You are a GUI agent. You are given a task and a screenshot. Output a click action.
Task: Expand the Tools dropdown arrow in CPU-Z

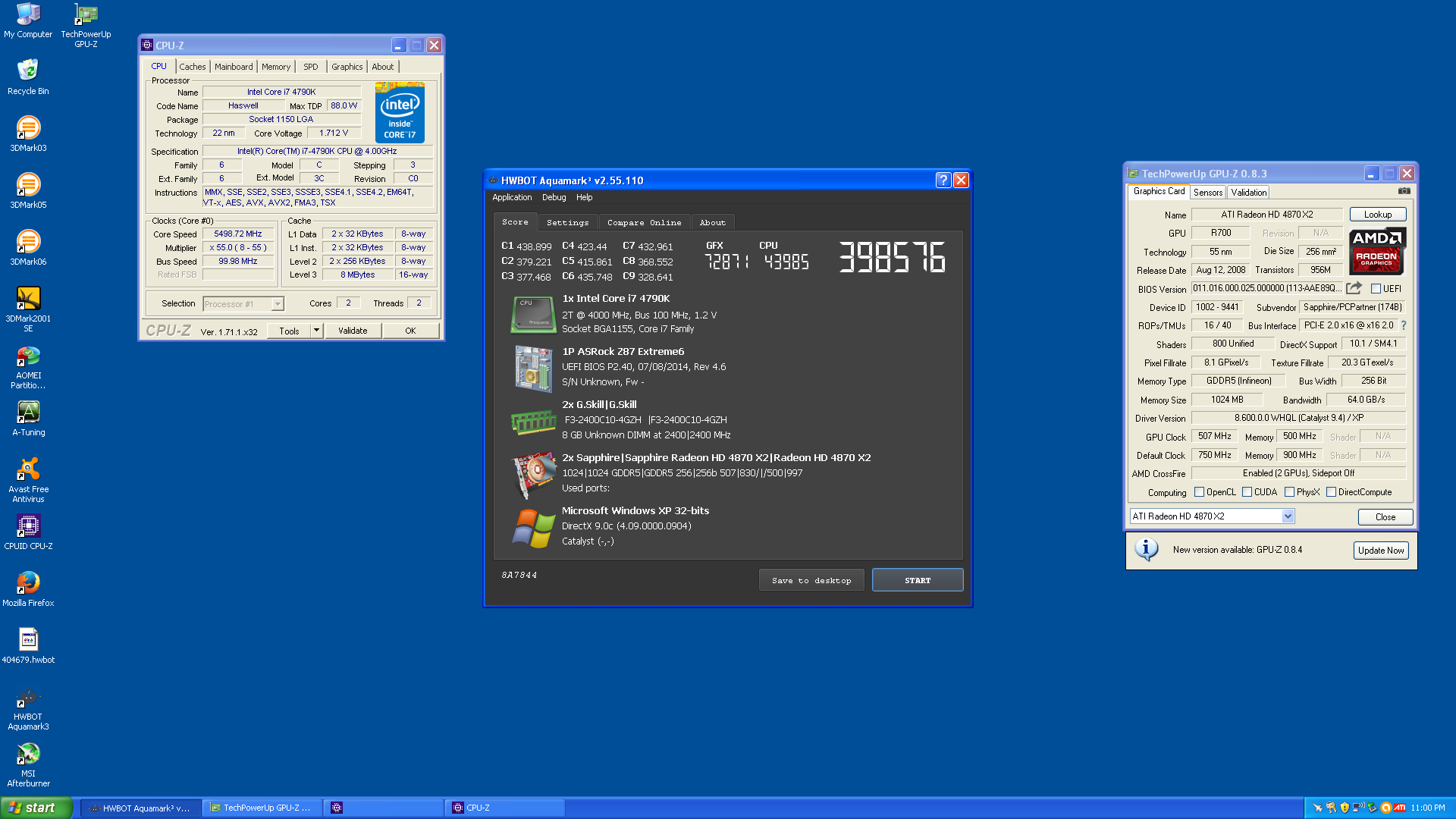(x=316, y=331)
